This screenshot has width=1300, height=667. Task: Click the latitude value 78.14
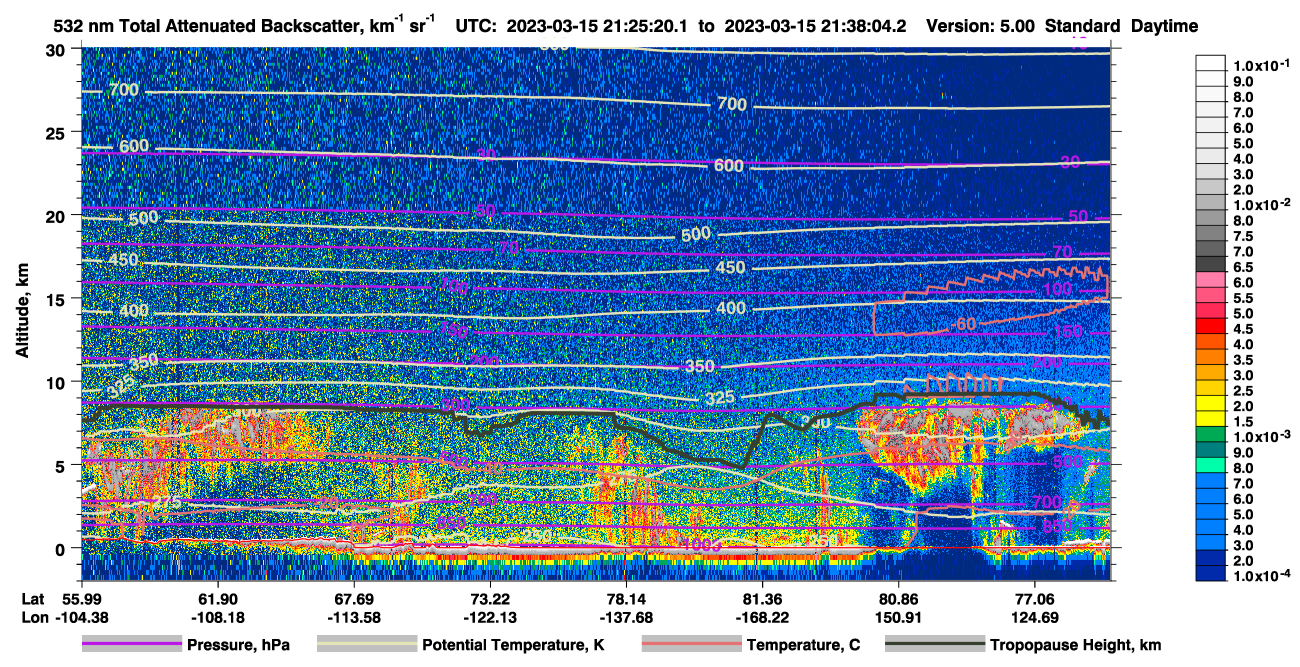click(625, 598)
